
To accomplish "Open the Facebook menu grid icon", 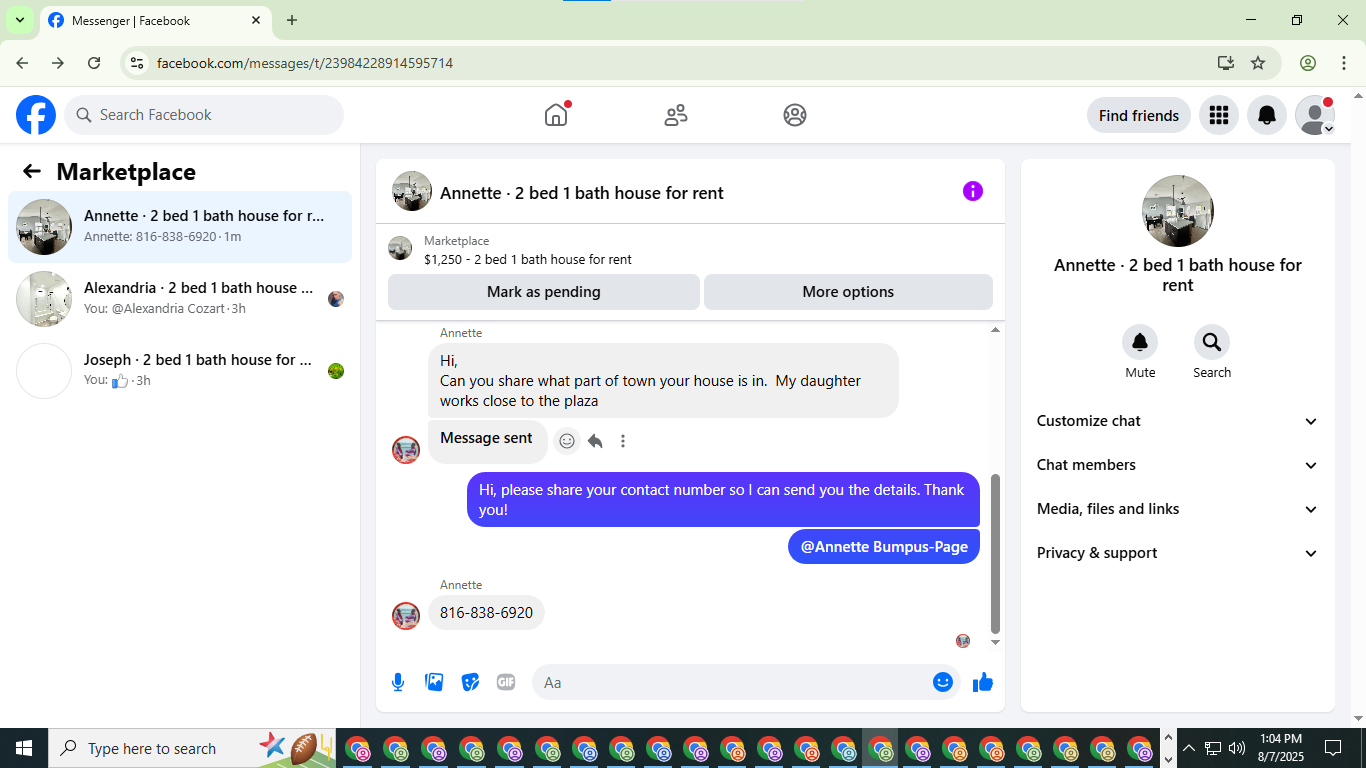I will (x=1218, y=115).
